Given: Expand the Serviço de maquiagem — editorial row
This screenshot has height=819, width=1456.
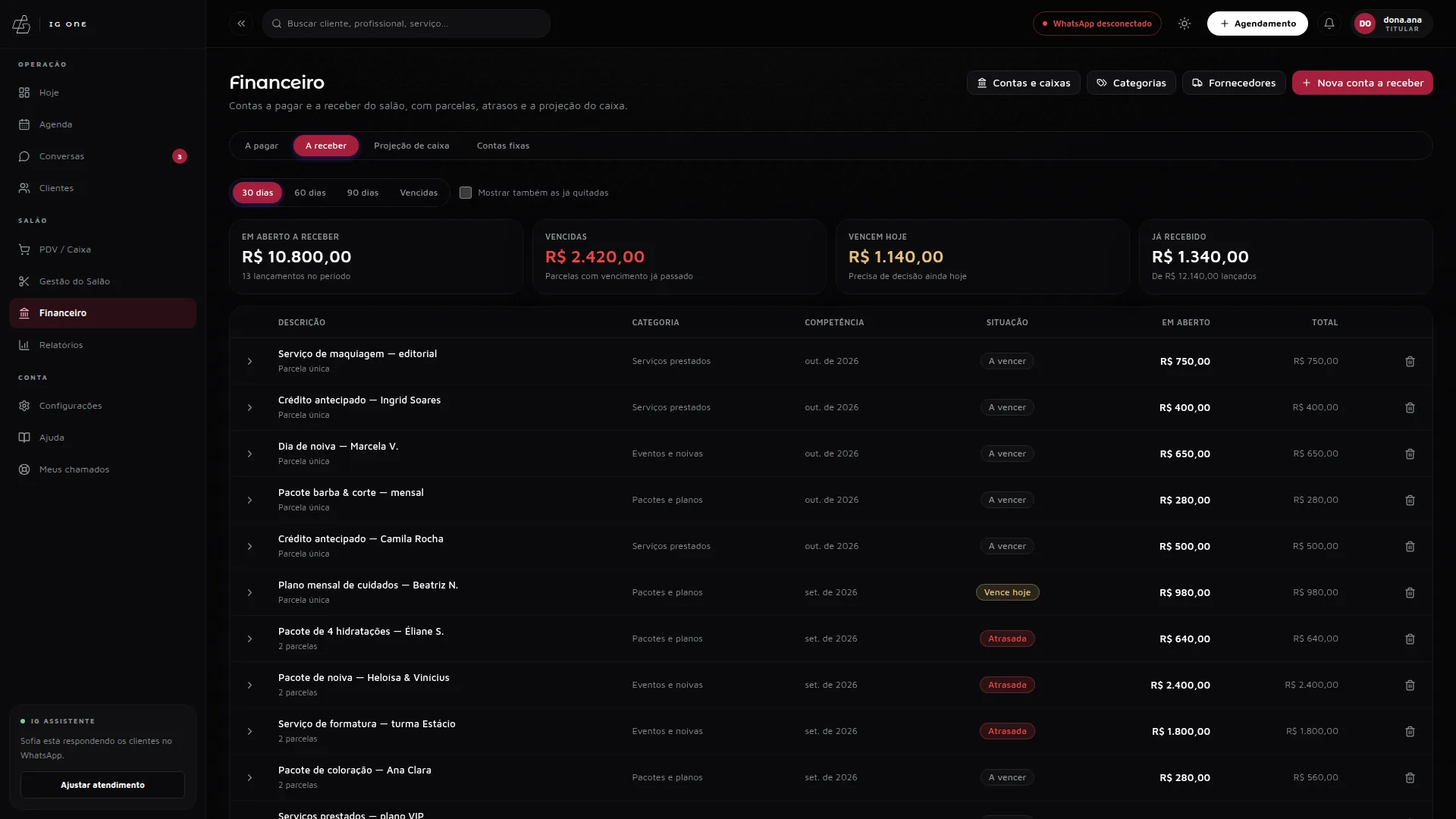Looking at the screenshot, I should [x=249, y=362].
